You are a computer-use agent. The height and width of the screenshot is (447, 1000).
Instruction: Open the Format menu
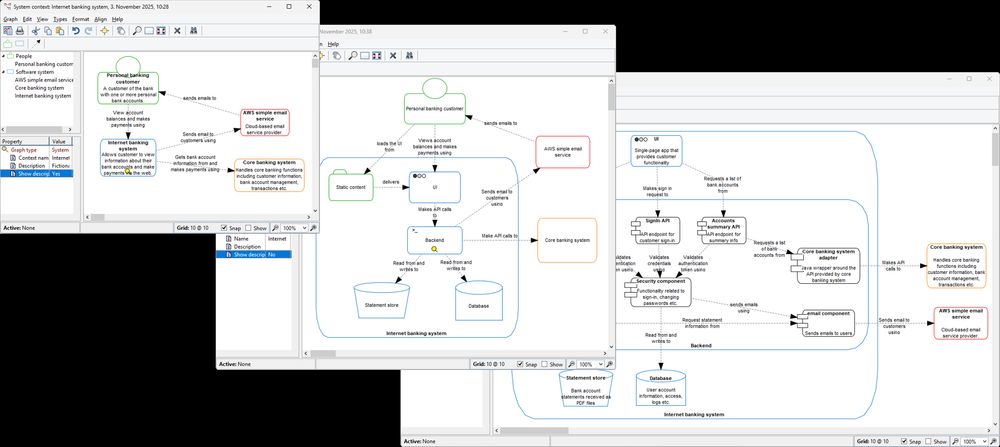[80, 19]
